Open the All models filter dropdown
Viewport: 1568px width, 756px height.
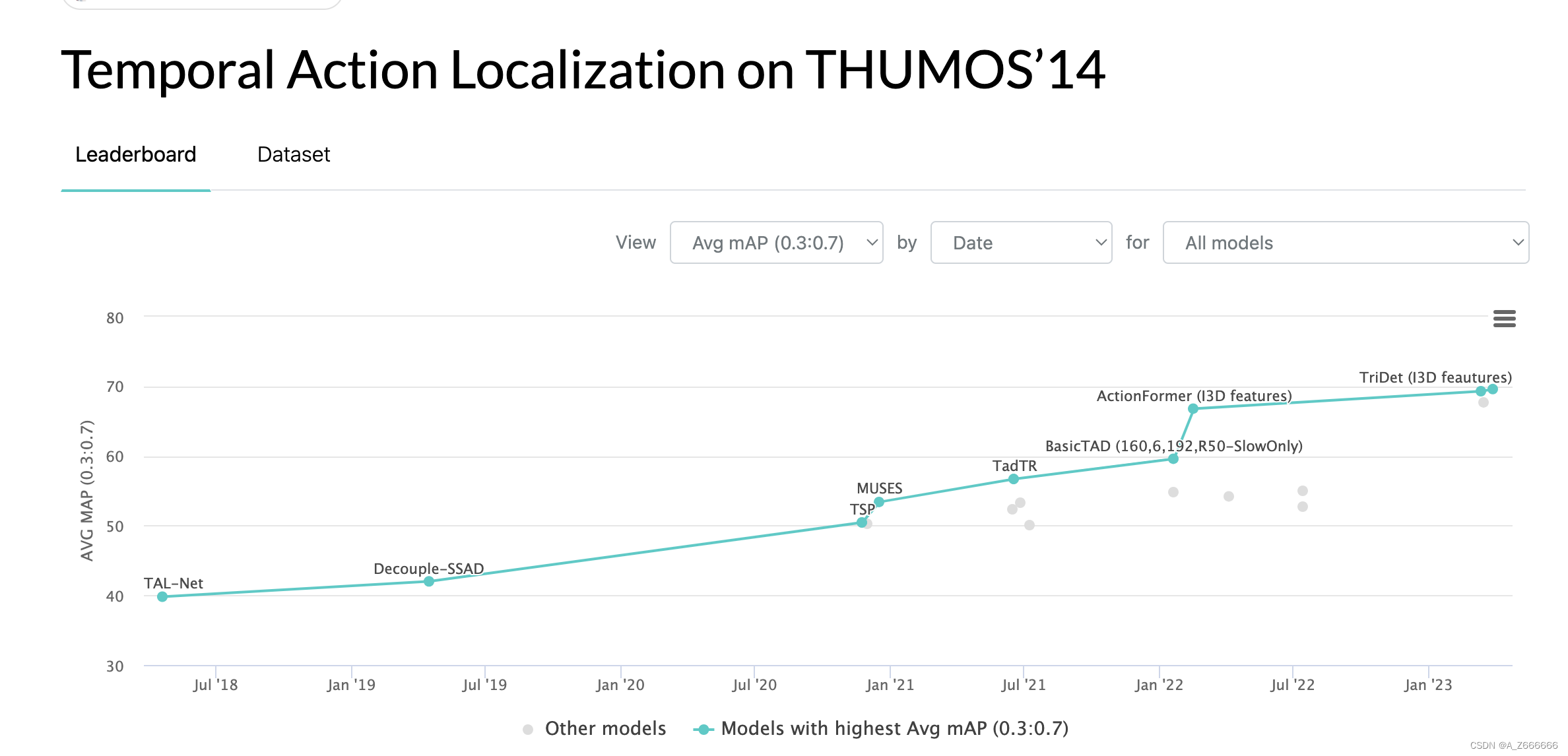coord(1346,243)
